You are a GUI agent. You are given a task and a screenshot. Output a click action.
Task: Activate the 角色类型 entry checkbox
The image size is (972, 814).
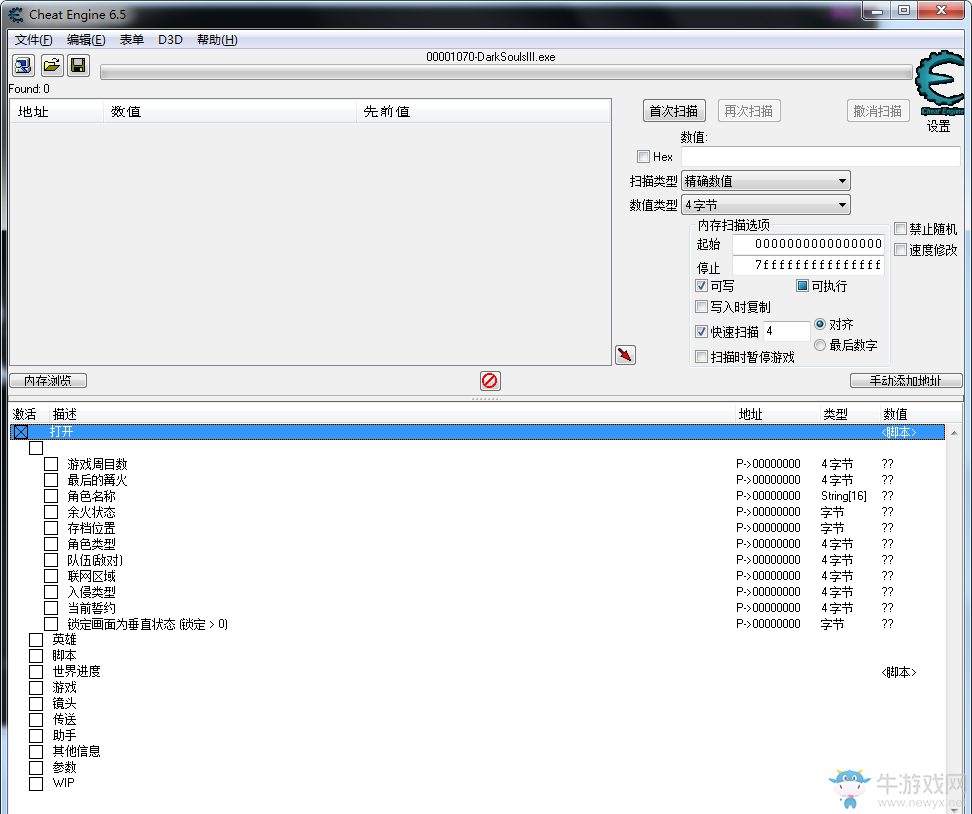click(51, 544)
